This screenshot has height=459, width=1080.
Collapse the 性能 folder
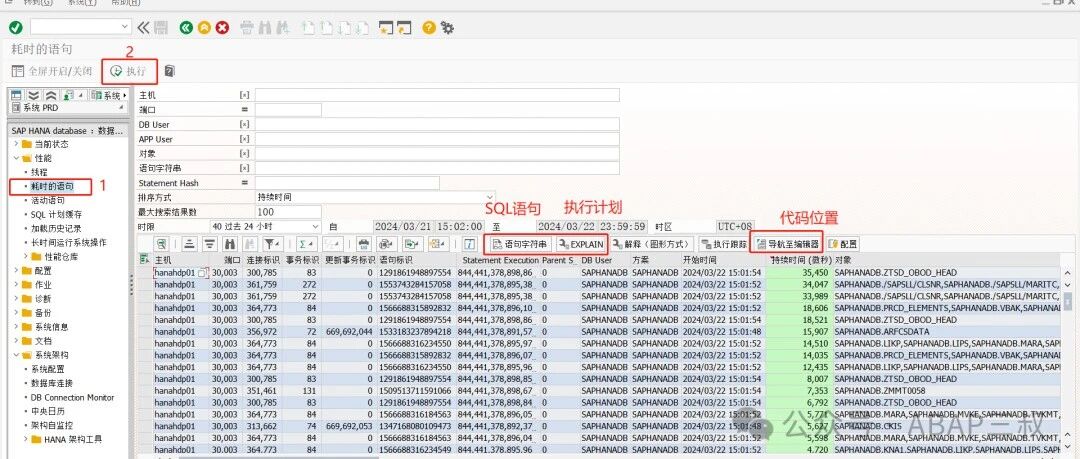click(x=17, y=158)
